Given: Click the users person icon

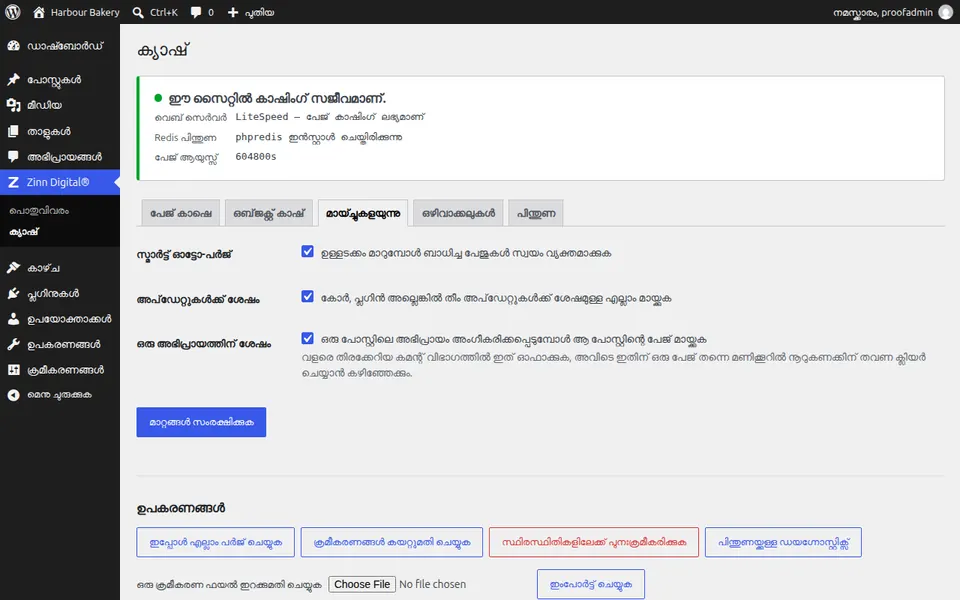Looking at the screenshot, I should (x=13, y=319).
